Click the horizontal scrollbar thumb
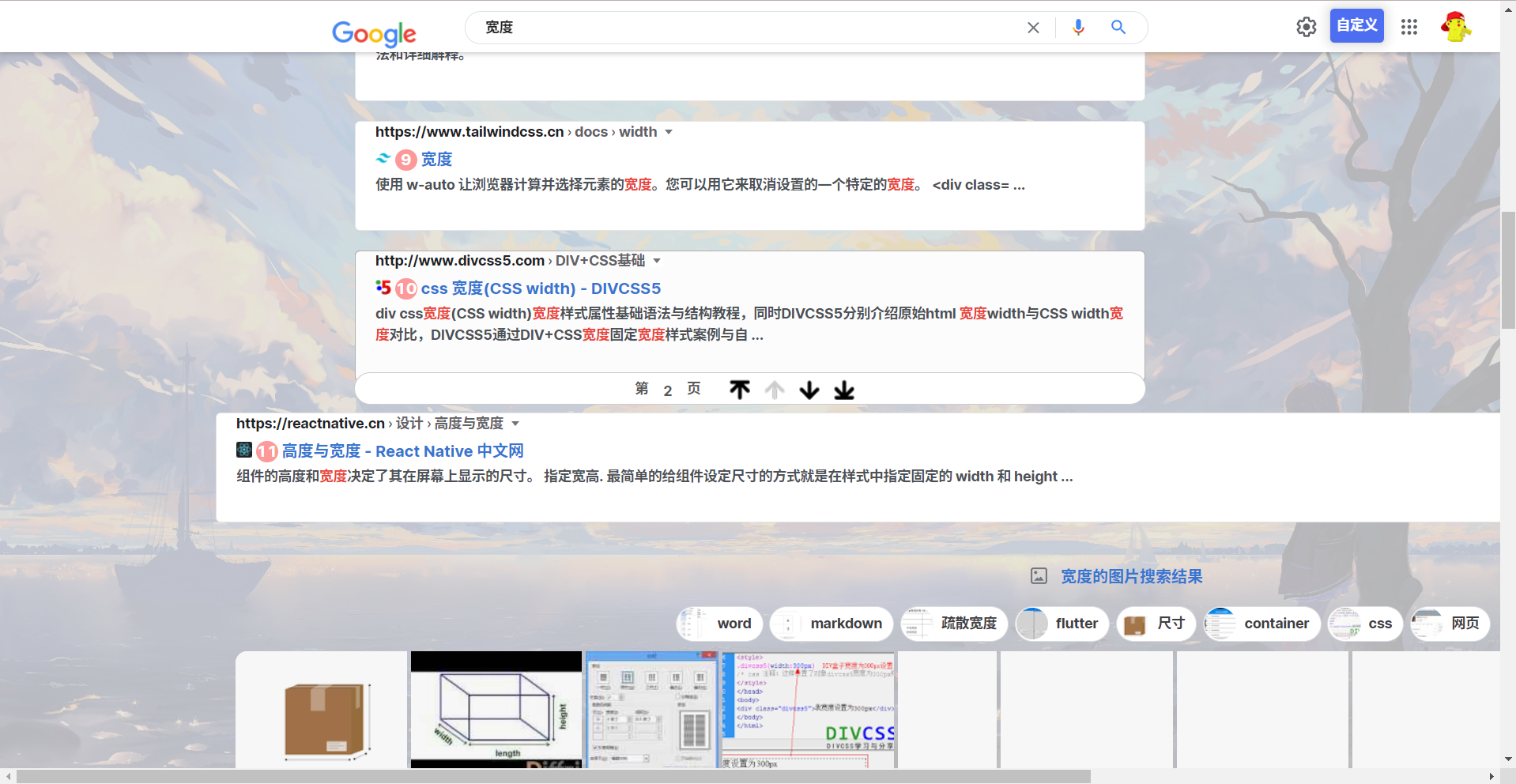Screen dimensions: 1516x784 tap(553, 777)
